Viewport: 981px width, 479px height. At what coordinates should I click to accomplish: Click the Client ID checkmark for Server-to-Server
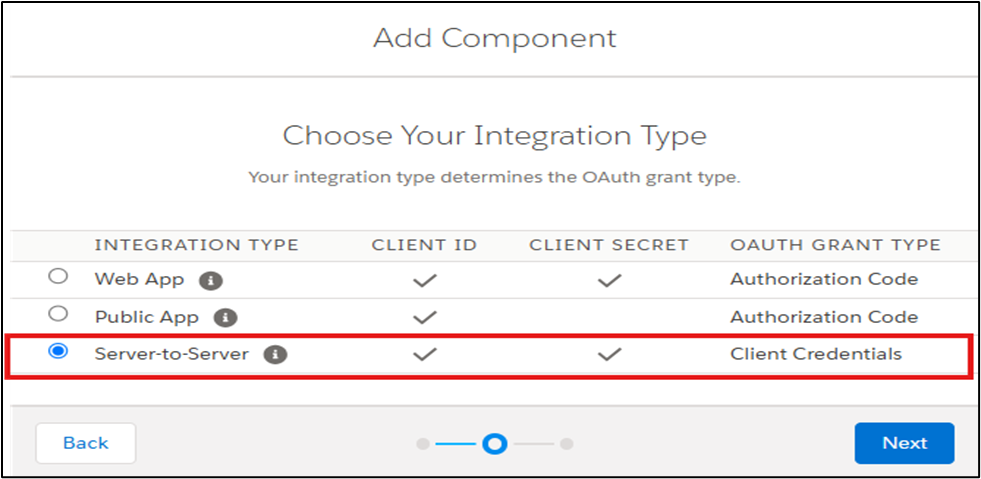tap(424, 355)
